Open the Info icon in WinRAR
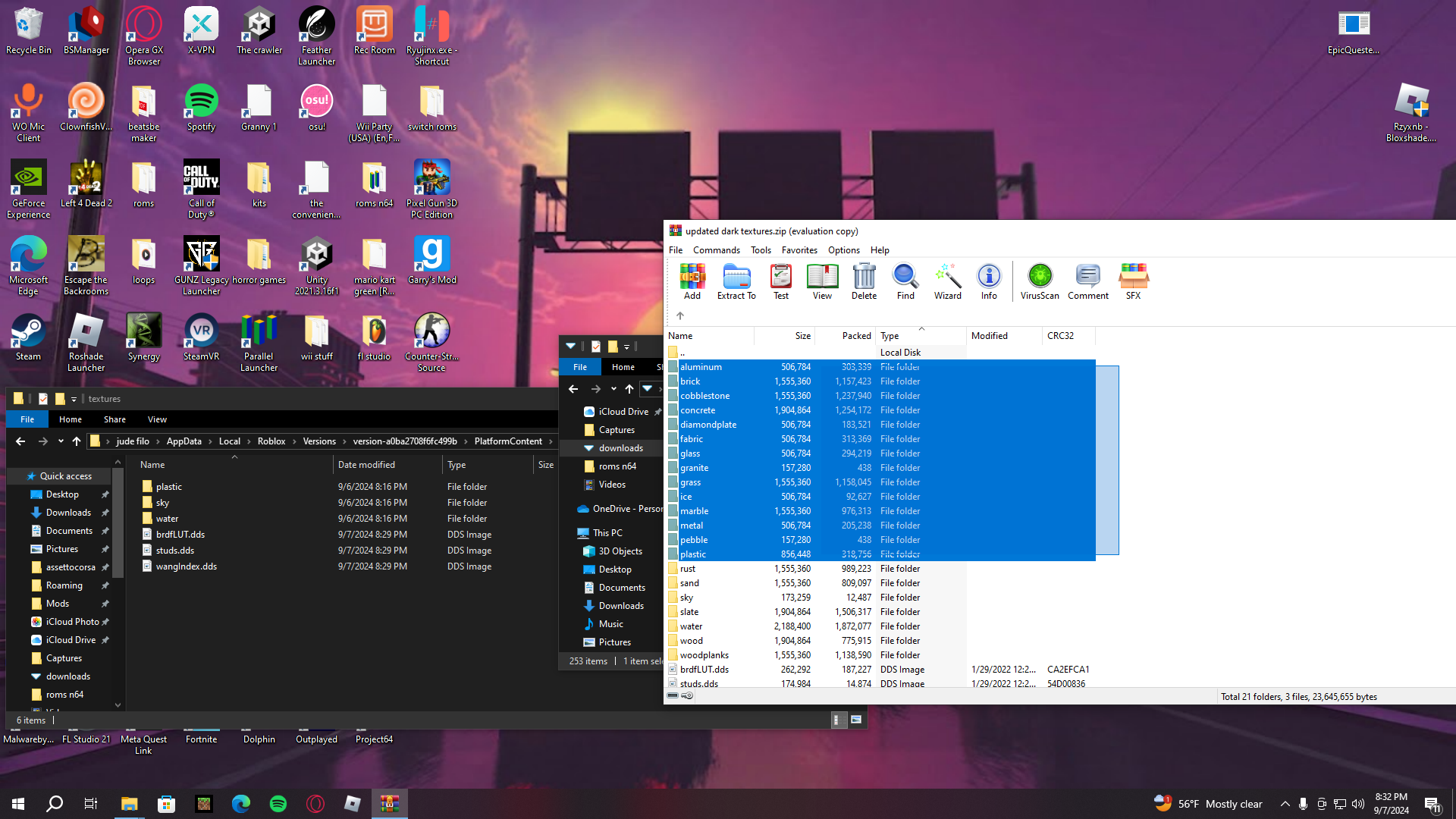The width and height of the screenshot is (1456, 819). (989, 282)
